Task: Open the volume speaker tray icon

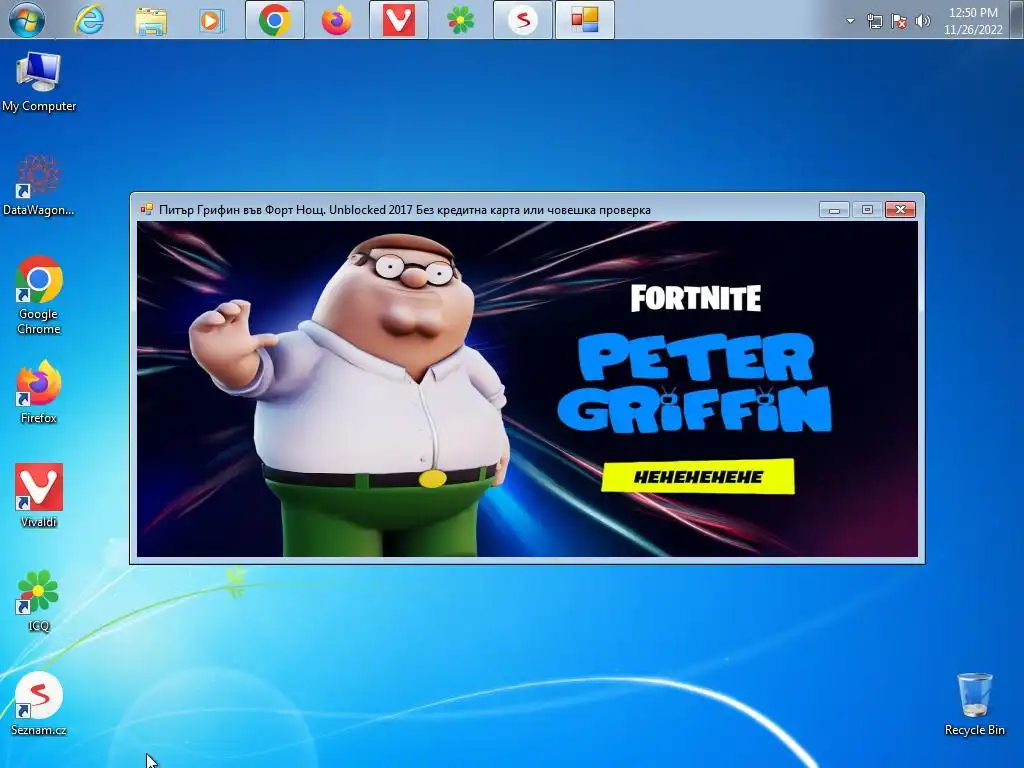Action: point(922,22)
